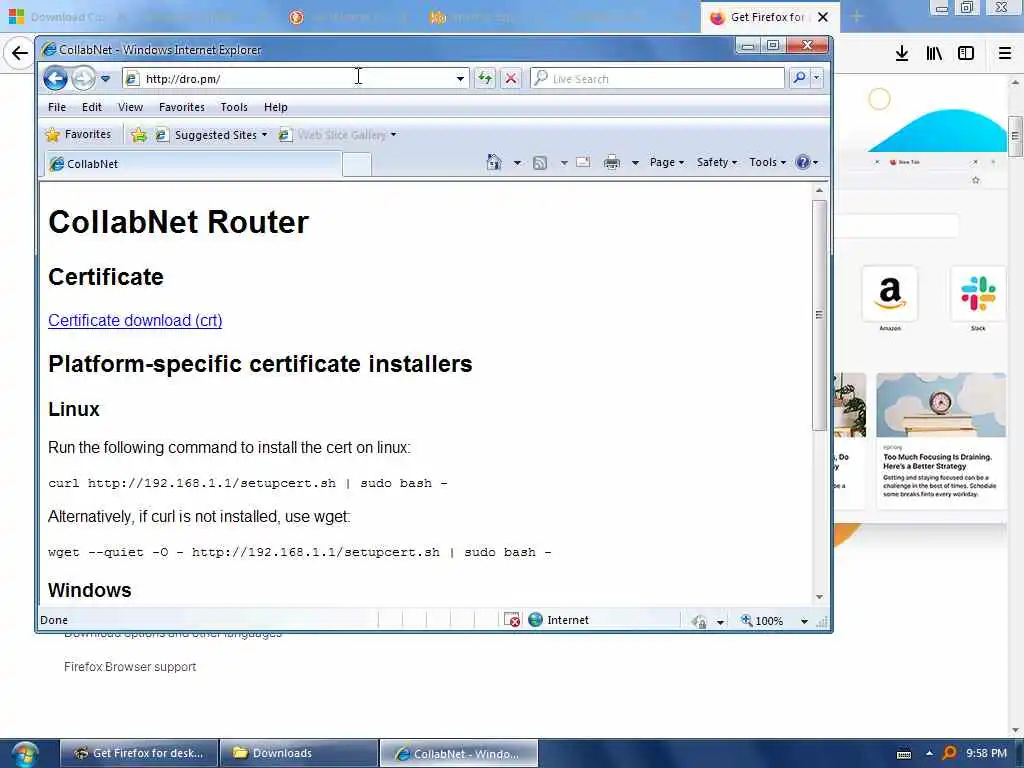Click the Internet Explorer Forward button

(83, 79)
